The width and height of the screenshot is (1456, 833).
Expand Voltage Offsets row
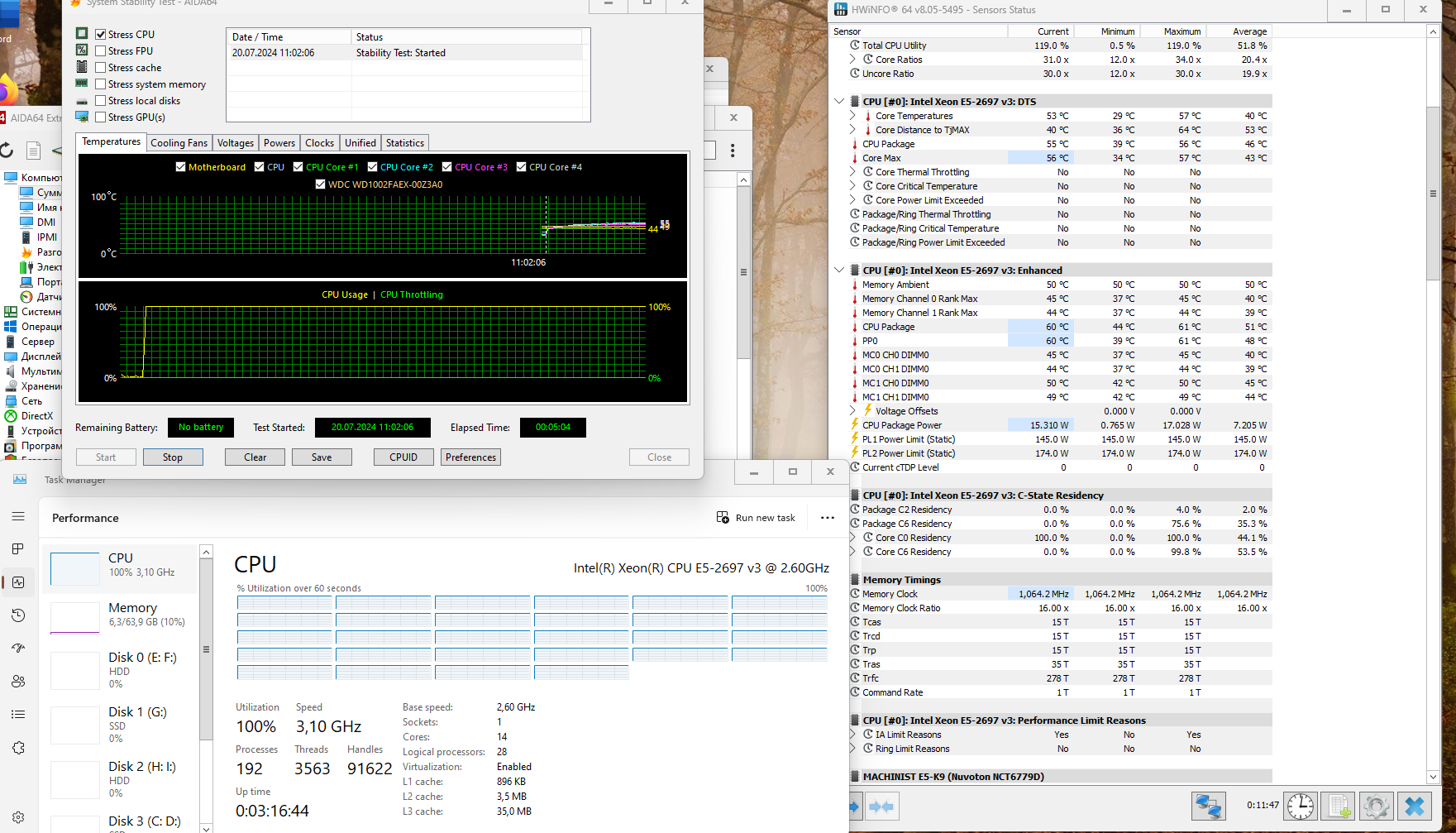[852, 411]
